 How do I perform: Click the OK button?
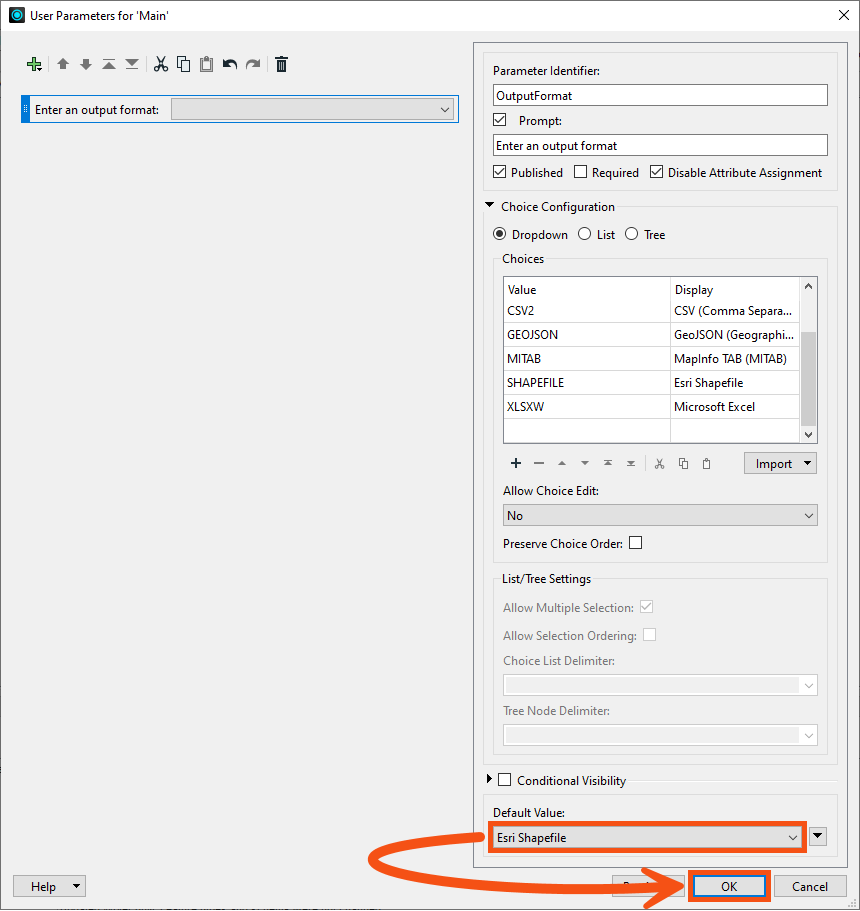729,886
